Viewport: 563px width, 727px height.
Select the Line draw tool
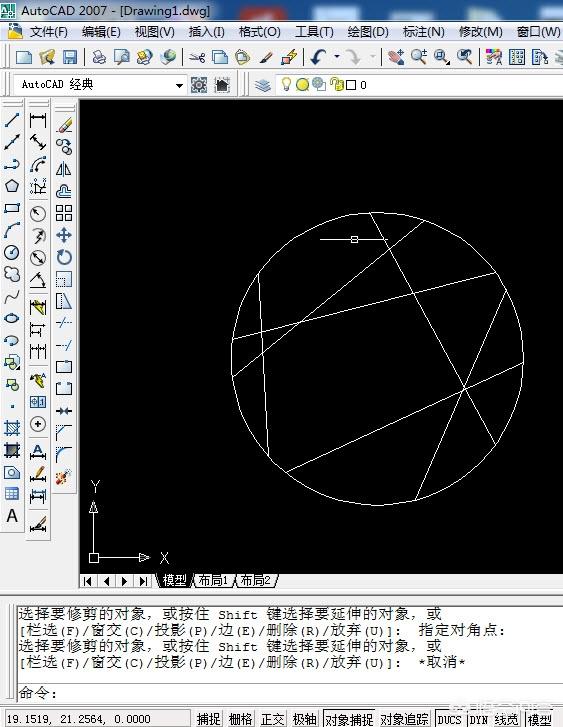pos(12,120)
